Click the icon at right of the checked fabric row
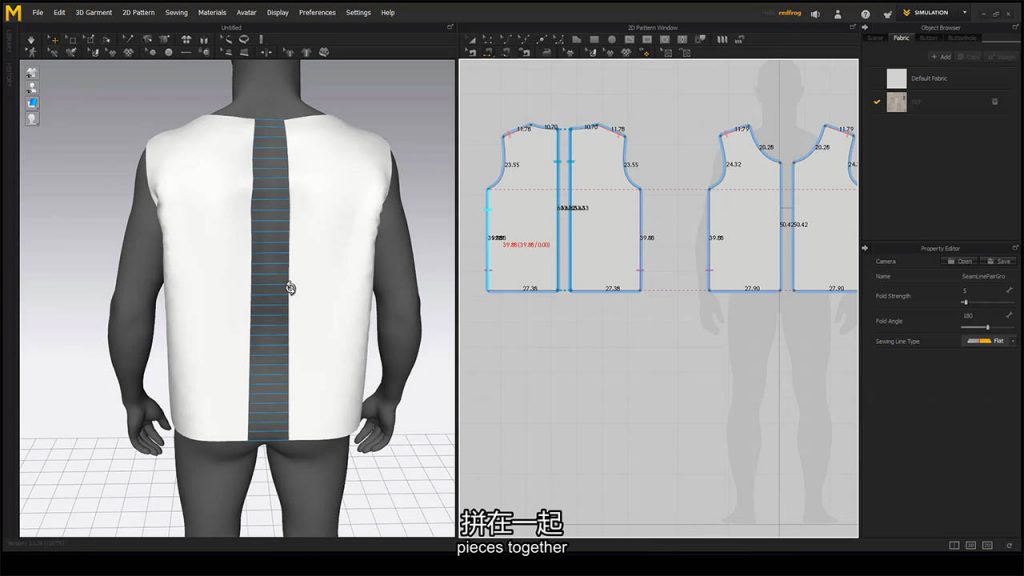 tap(995, 102)
